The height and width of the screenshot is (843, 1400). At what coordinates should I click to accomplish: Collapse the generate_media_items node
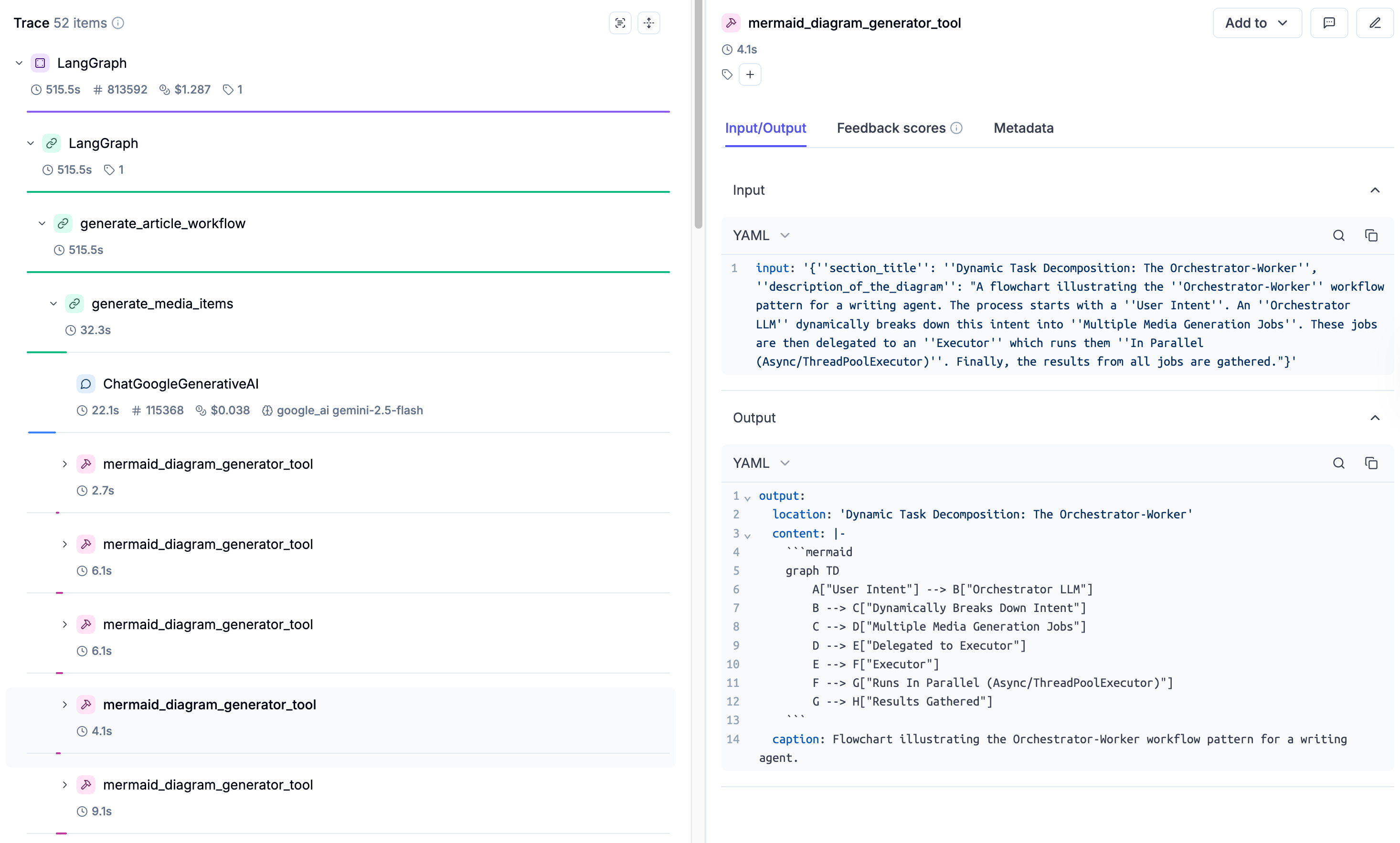click(53, 303)
